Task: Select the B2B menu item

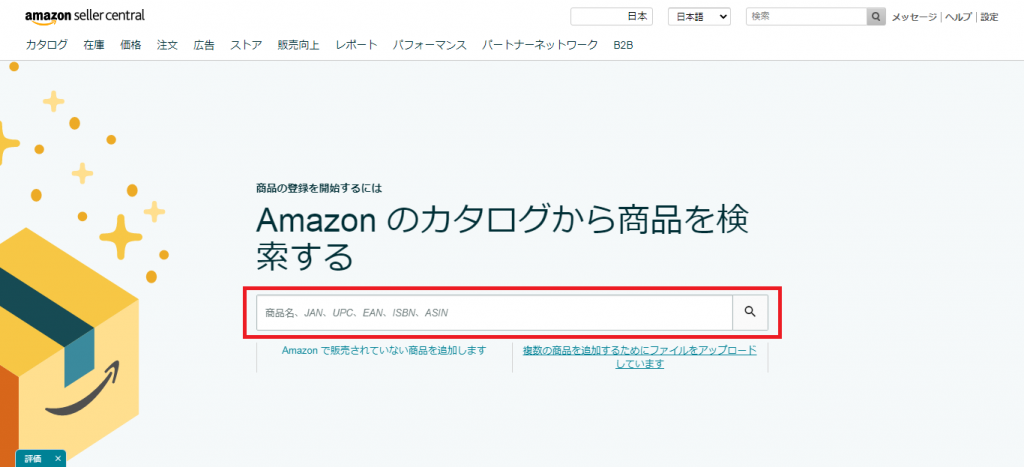Action: (623, 45)
